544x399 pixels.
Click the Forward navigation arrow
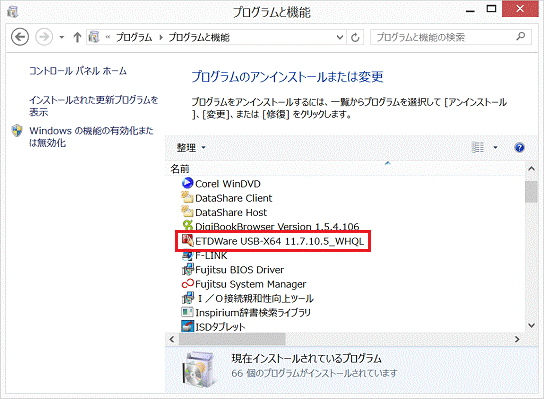44,37
